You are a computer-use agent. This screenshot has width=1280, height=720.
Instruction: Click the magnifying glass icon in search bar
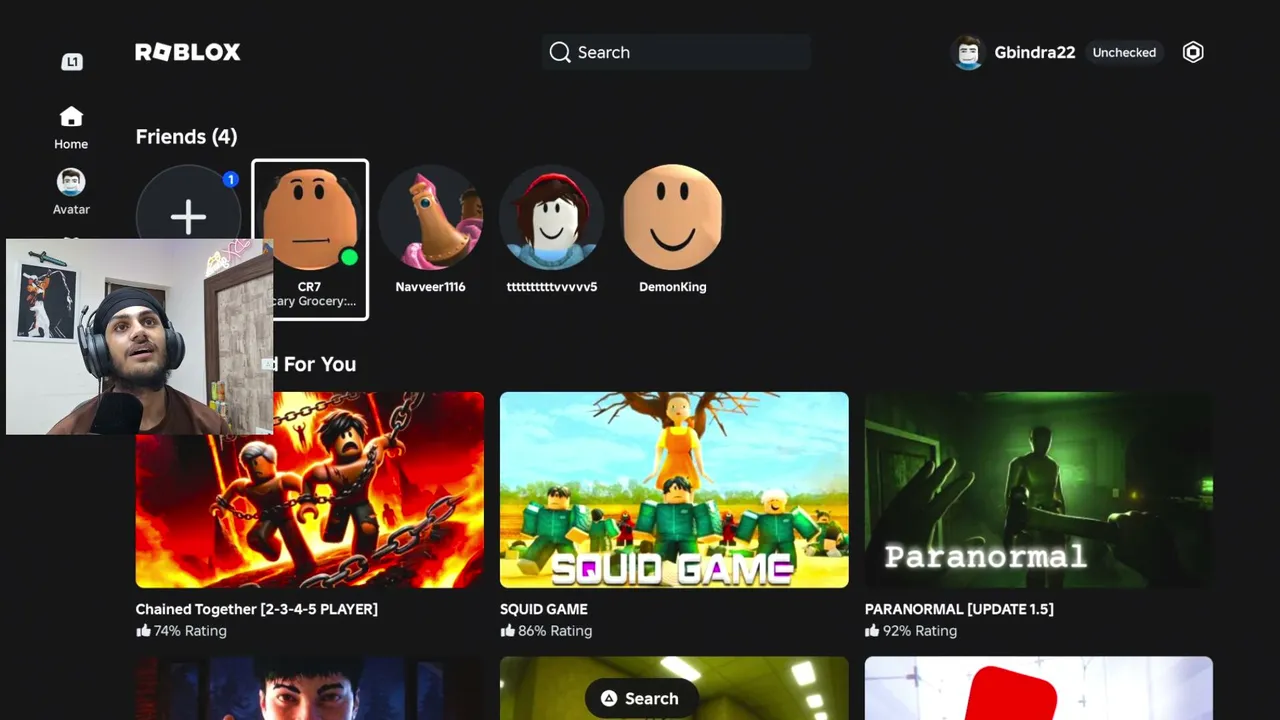pyautogui.click(x=560, y=52)
